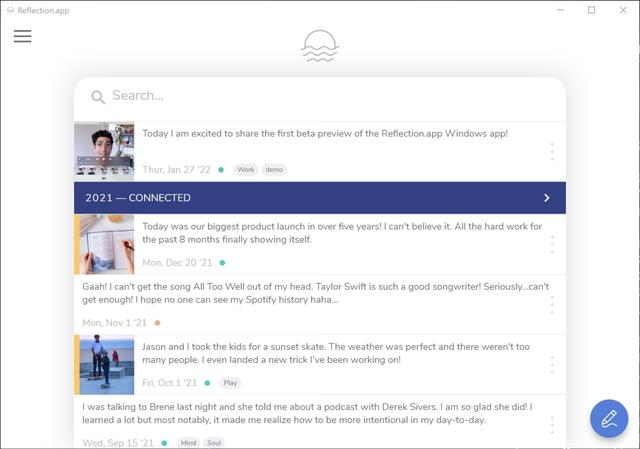
Task: Click the orange mood dot on Nov 1 entry
Action: 158,323
